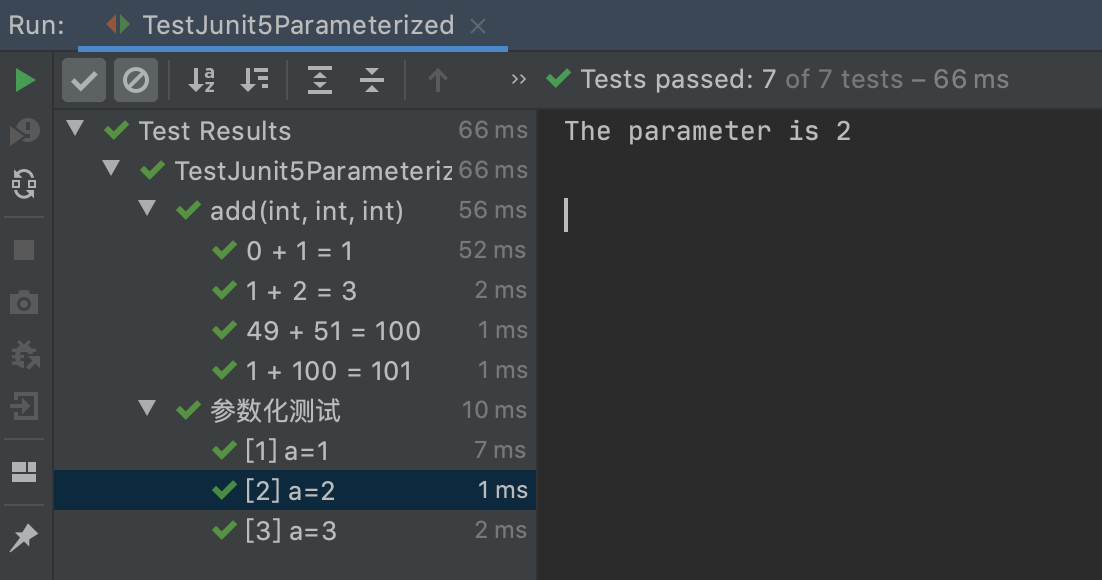The height and width of the screenshot is (580, 1102).
Task: Select the 49 + 51 = 100 test result
Action: (x=333, y=331)
